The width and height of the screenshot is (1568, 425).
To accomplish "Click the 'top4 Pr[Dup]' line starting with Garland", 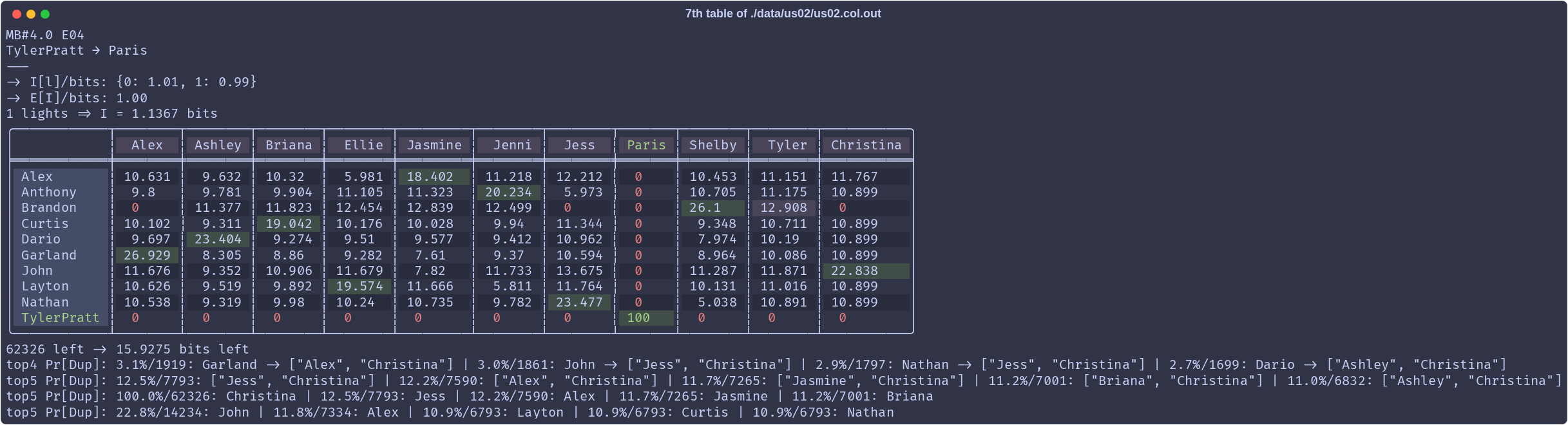I will coord(757,364).
